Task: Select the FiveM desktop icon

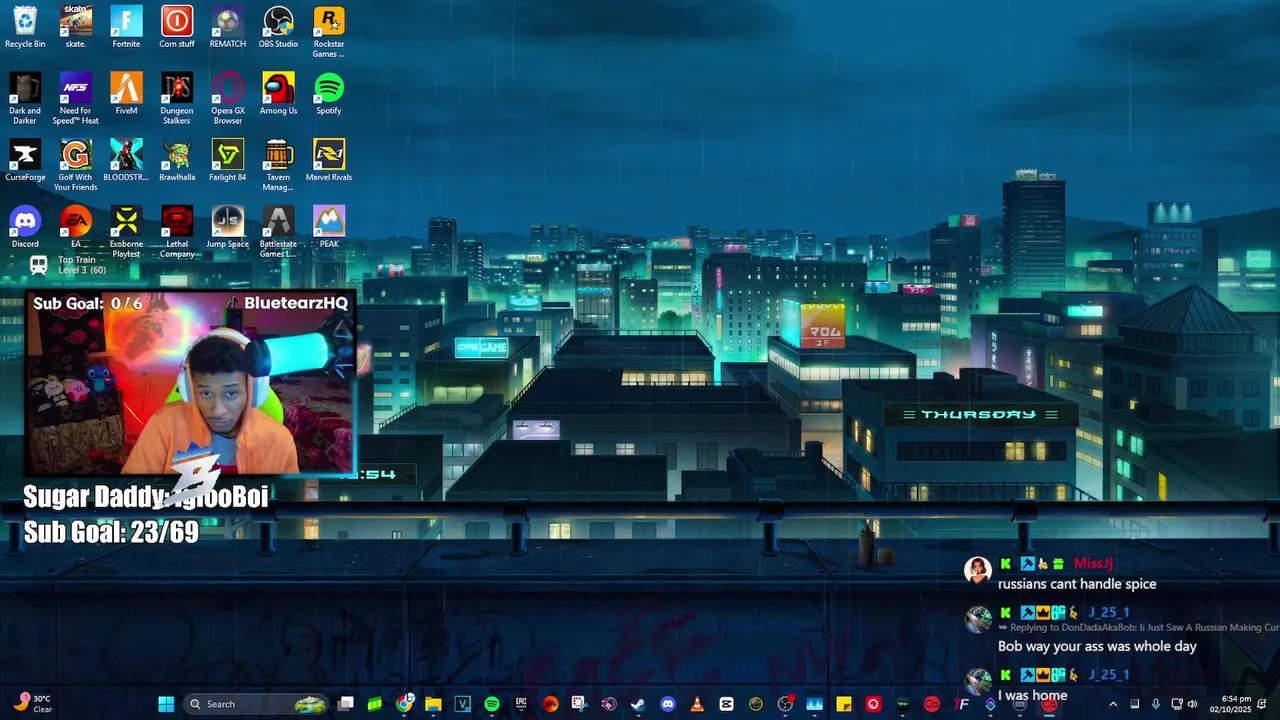Action: [126, 93]
